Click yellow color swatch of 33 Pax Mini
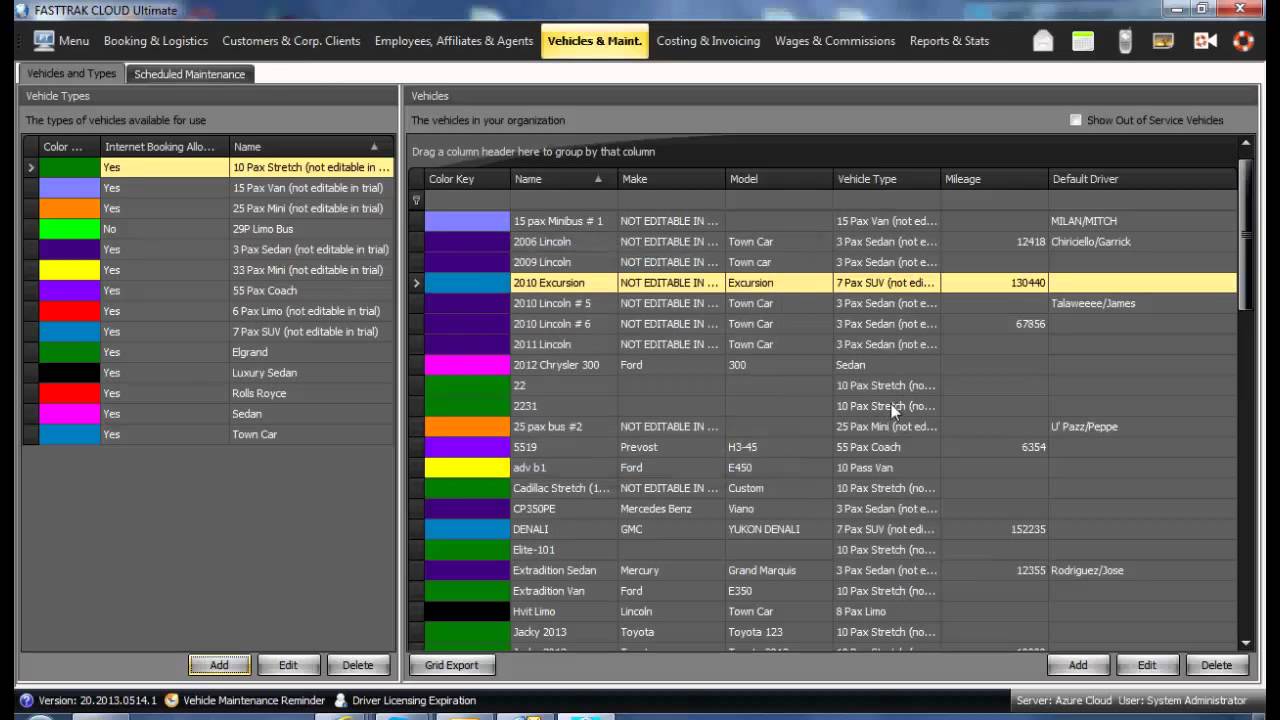Image resolution: width=1280 pixels, height=720 pixels. click(x=69, y=270)
